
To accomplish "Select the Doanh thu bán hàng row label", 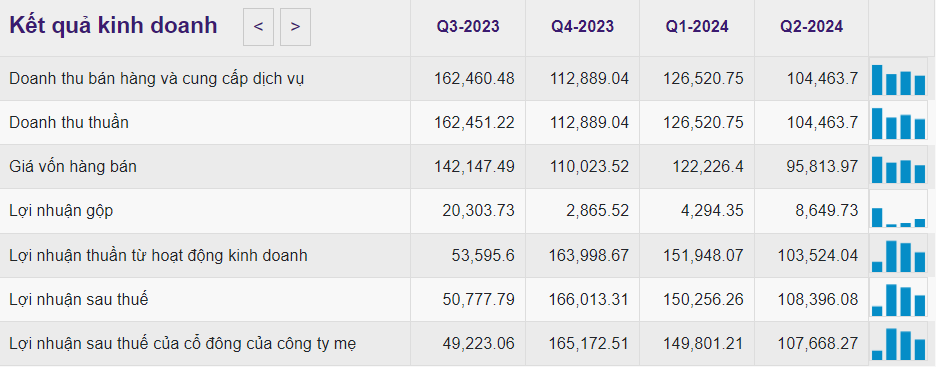I will (157, 79).
